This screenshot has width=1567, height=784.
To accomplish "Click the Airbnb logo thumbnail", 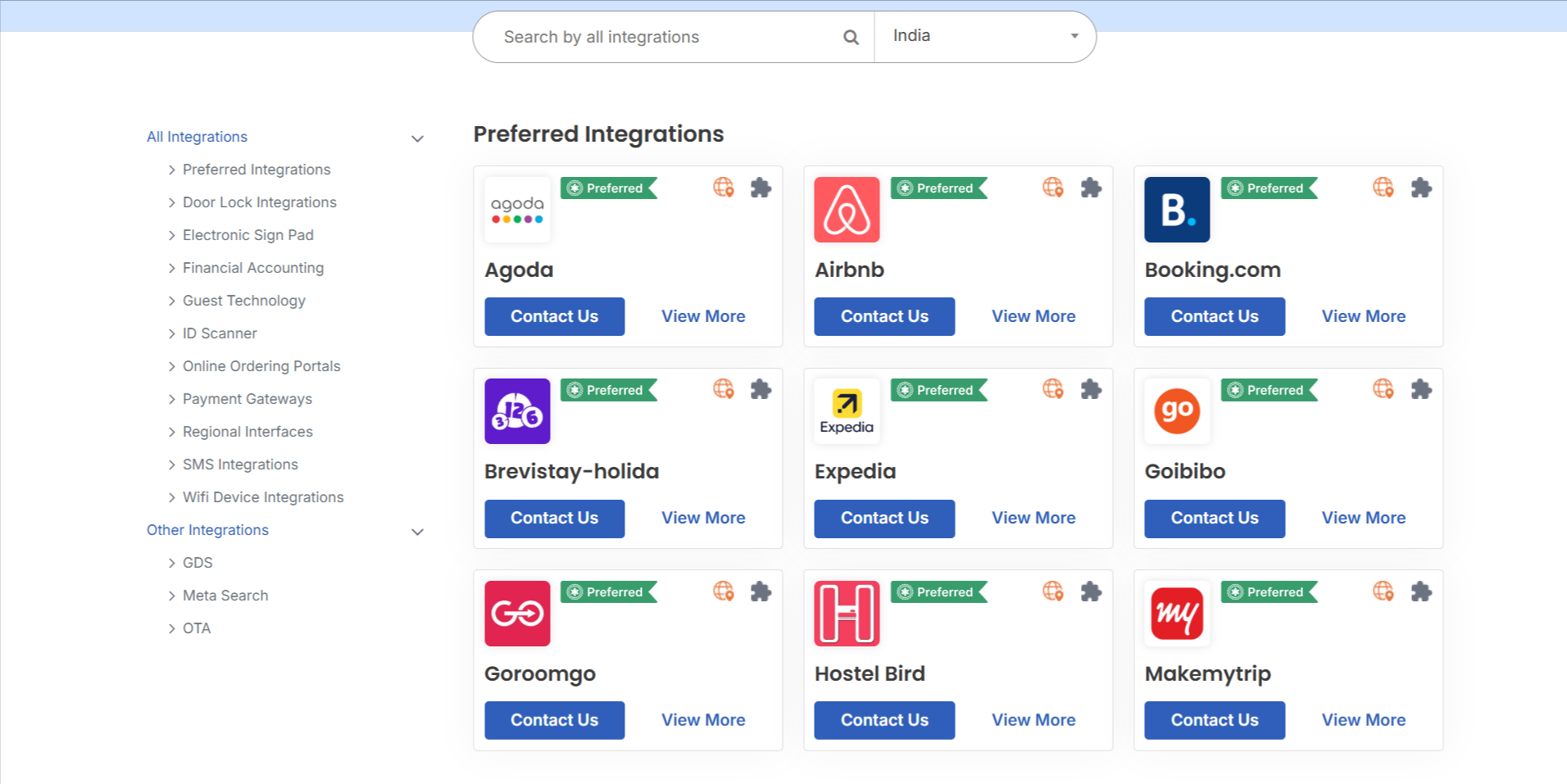I will point(847,210).
